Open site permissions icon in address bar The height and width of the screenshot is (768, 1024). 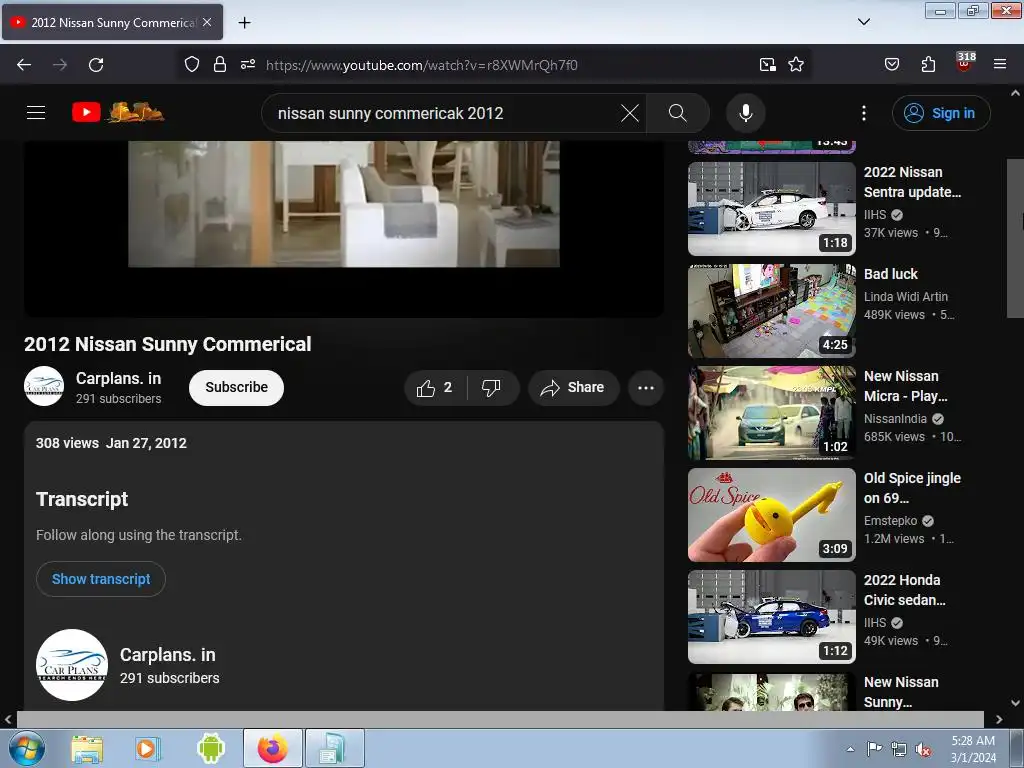pos(248,65)
